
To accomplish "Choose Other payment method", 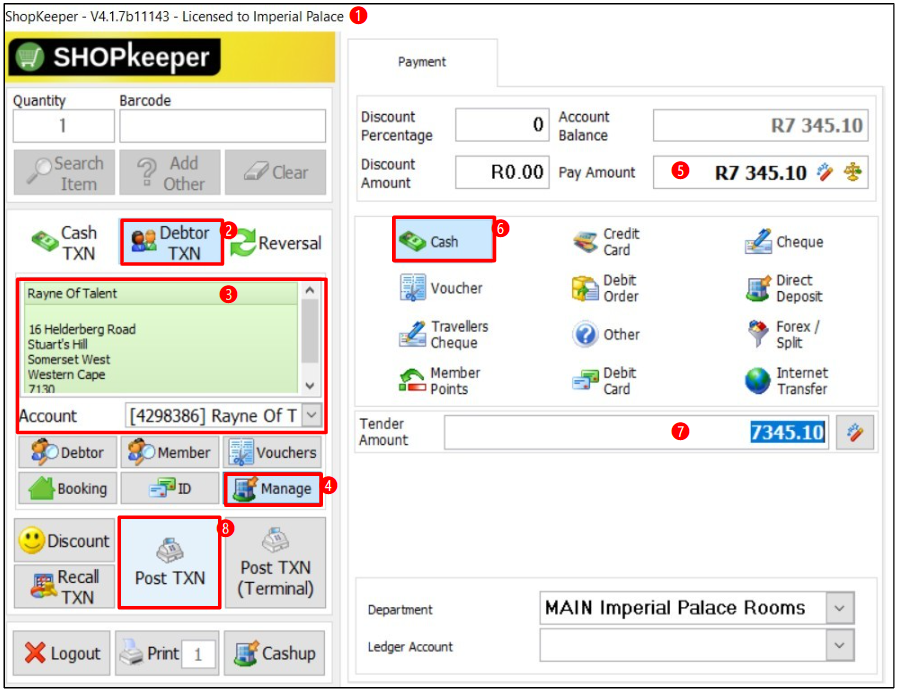I will tap(606, 334).
